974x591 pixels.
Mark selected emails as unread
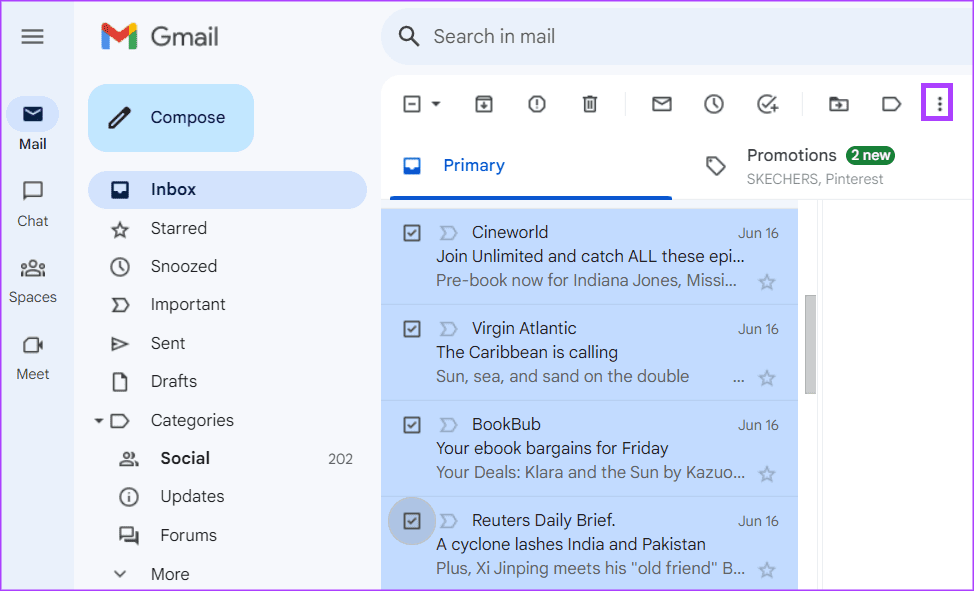pyautogui.click(x=662, y=104)
